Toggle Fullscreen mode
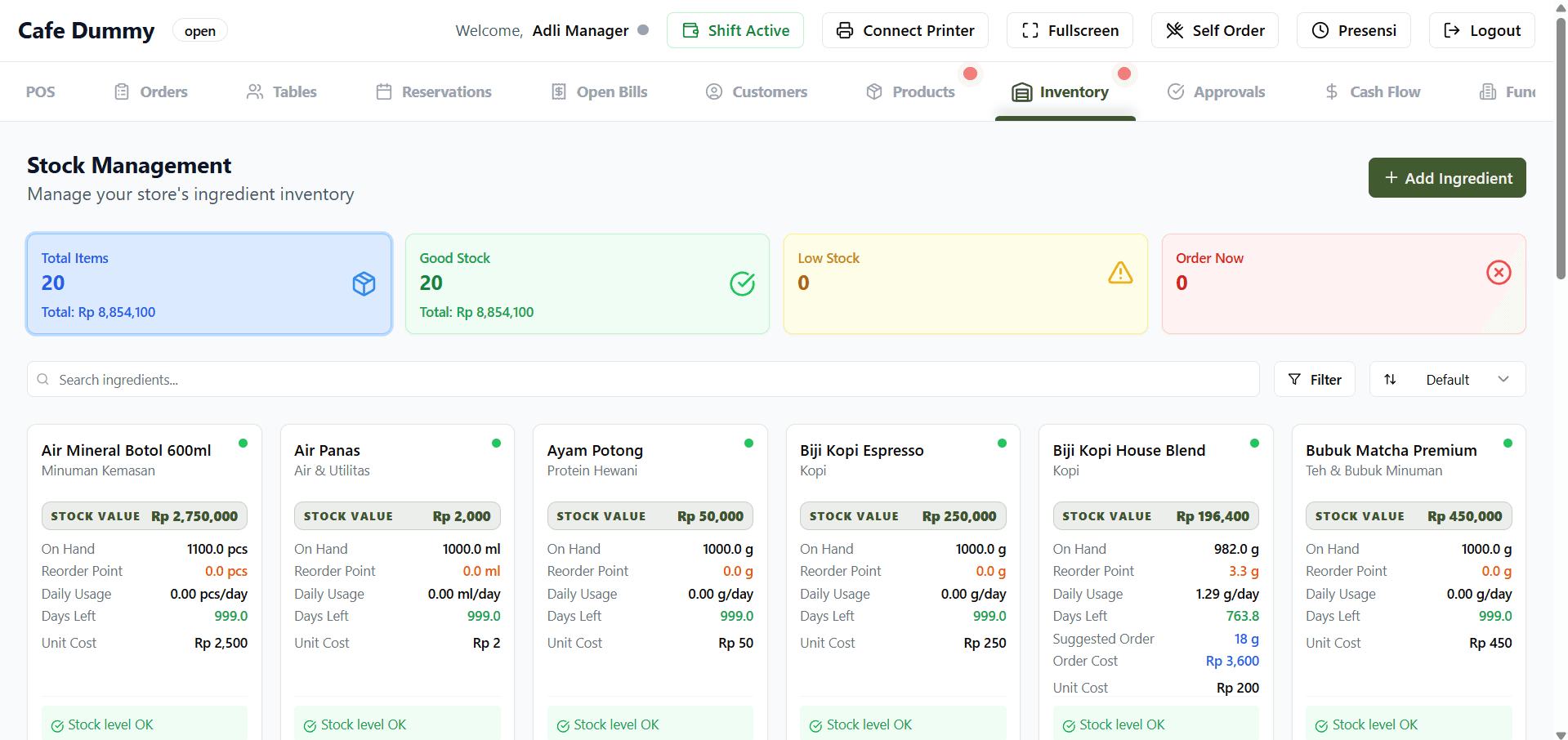The height and width of the screenshot is (740, 1568). [1070, 31]
